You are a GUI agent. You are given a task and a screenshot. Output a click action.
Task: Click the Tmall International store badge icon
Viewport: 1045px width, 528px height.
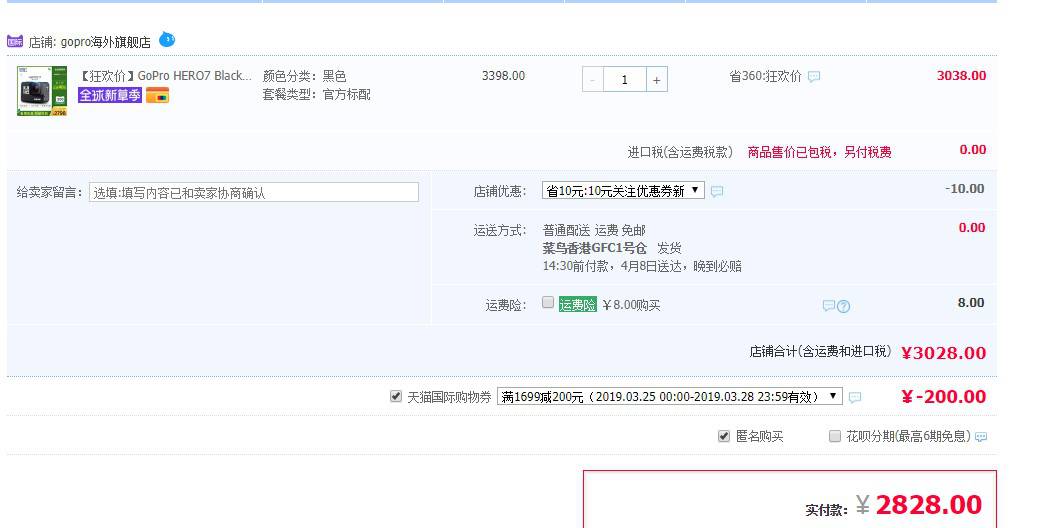pyautogui.click(x=15, y=41)
